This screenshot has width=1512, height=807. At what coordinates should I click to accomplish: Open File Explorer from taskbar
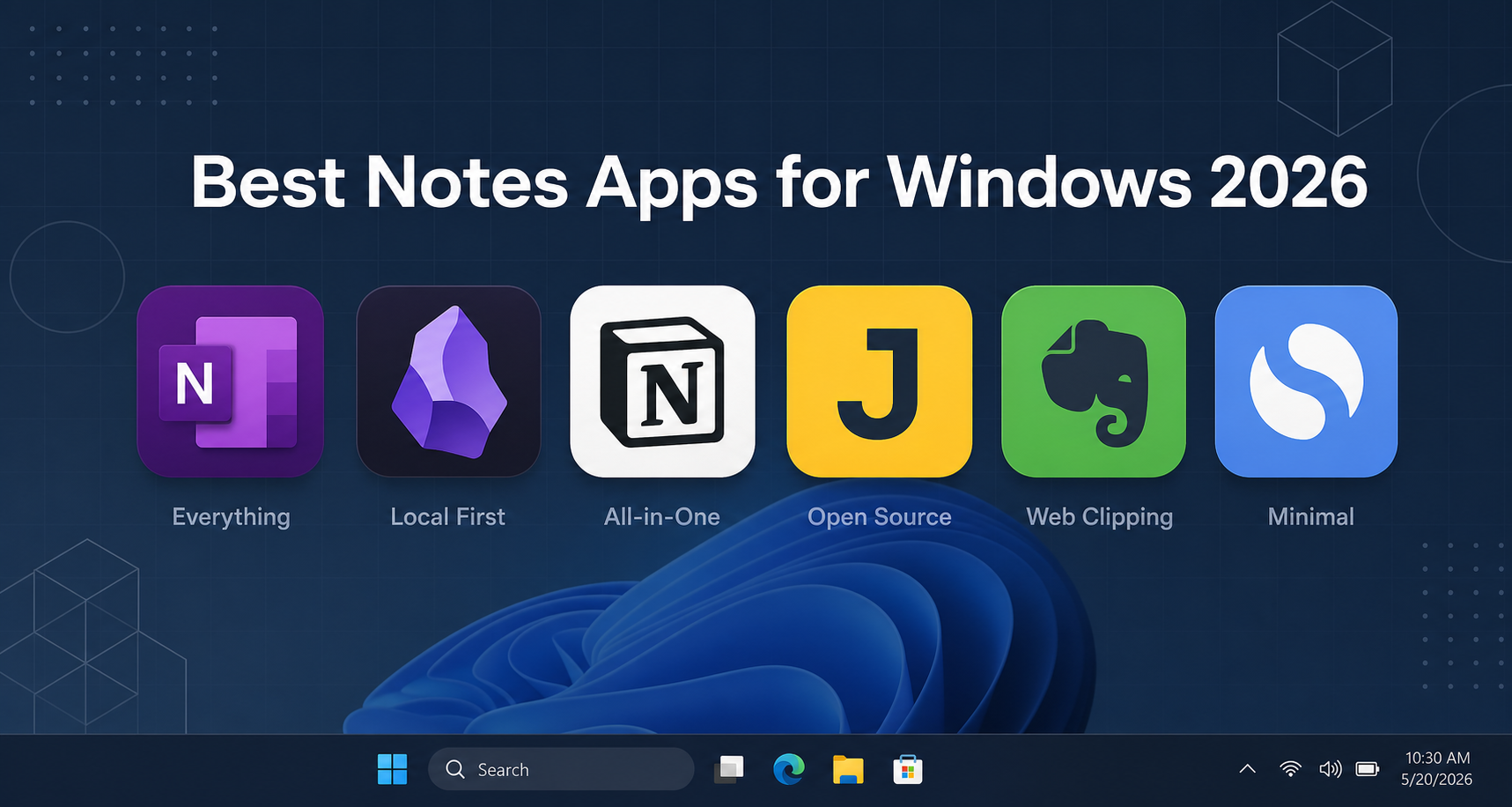click(x=848, y=769)
